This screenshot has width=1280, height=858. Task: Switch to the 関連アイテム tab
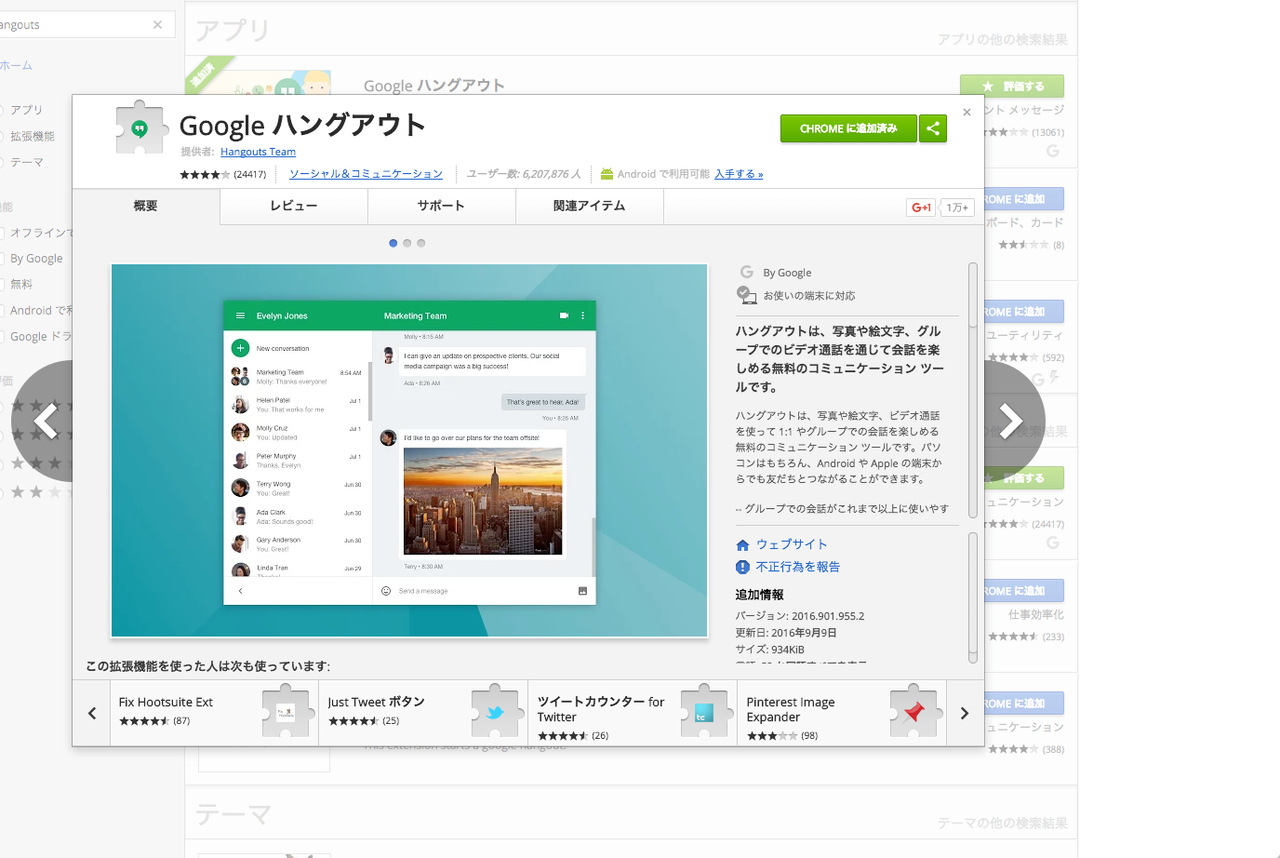[590, 206]
